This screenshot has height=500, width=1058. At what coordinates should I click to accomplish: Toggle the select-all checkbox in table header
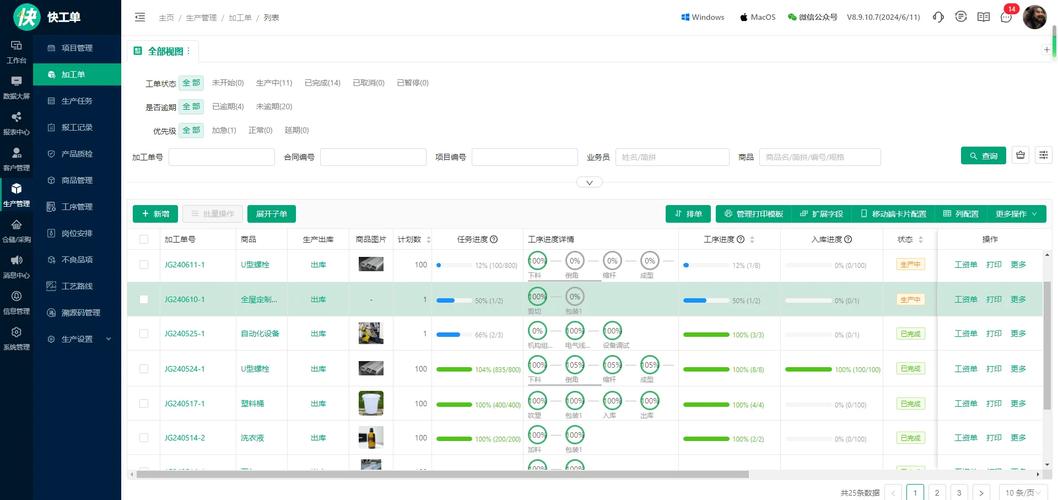(144, 239)
